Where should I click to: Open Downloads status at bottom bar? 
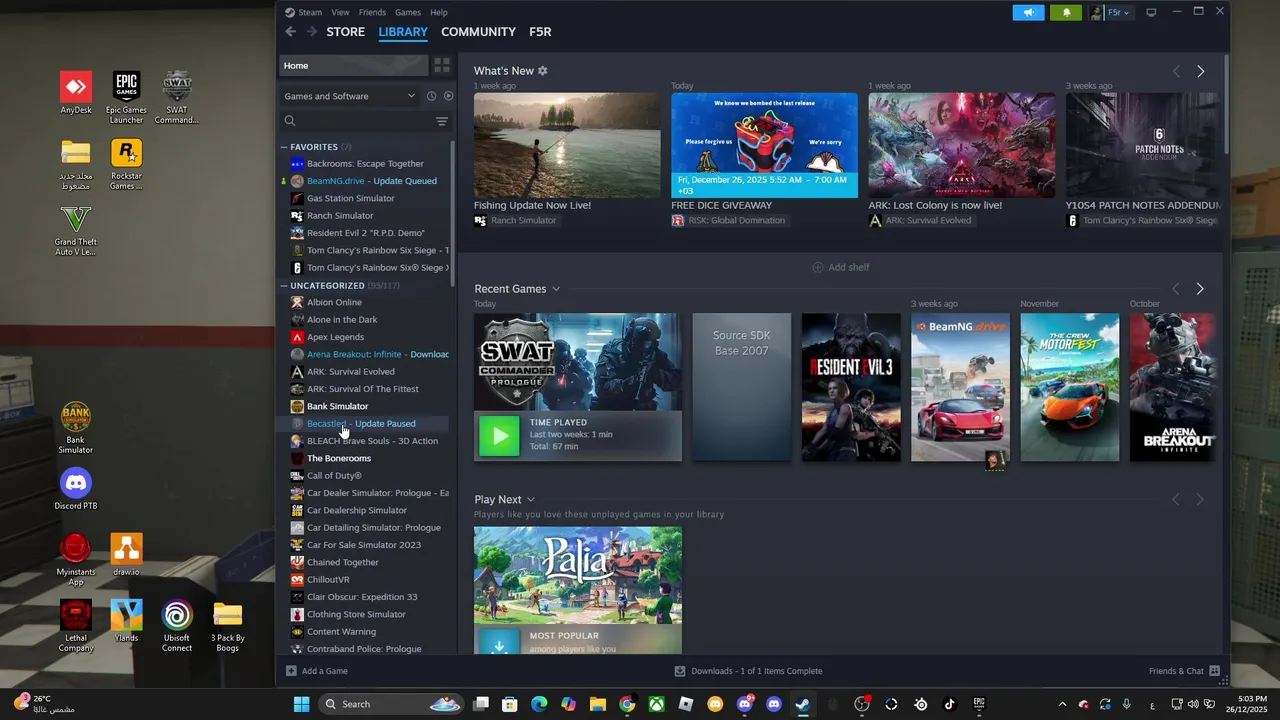tap(748, 671)
